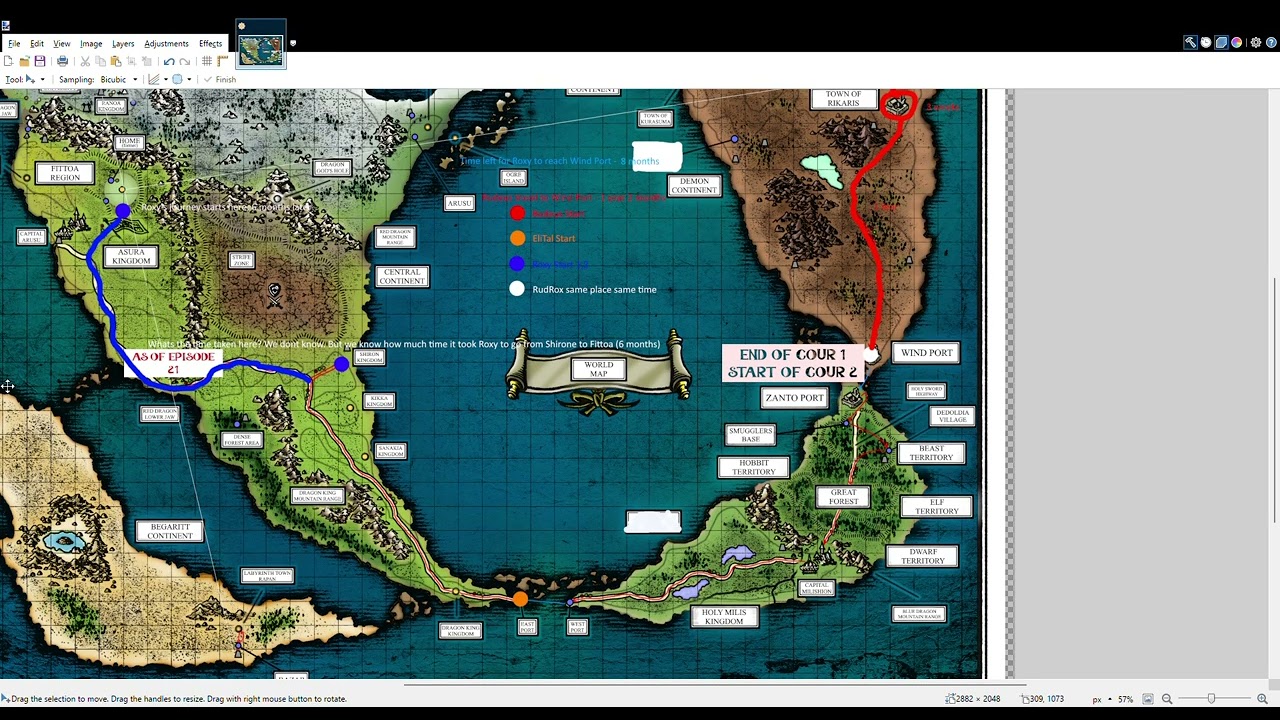
Task: Click the Finish button
Action: (x=220, y=80)
